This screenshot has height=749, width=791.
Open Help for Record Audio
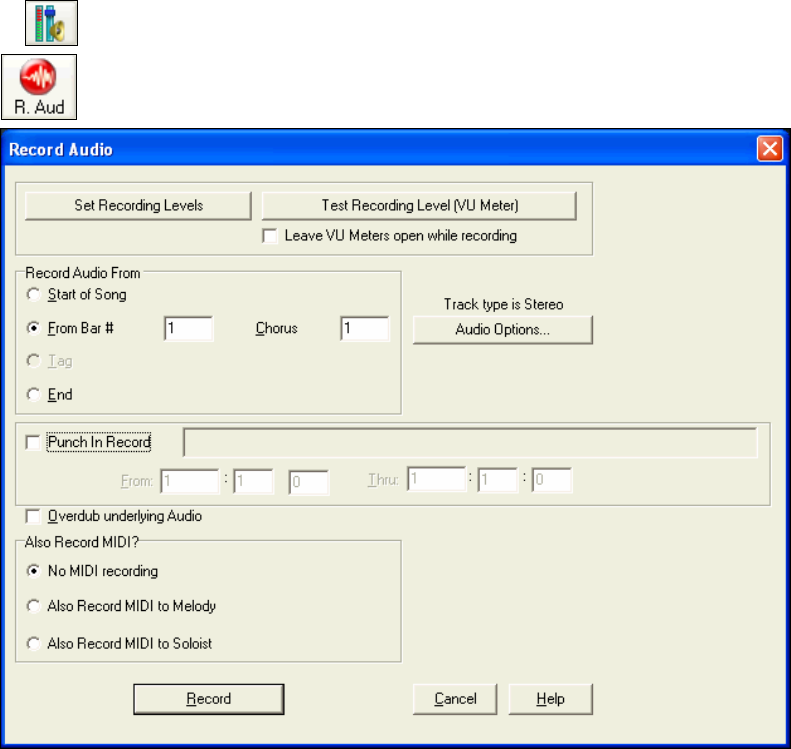pyautogui.click(x=550, y=699)
